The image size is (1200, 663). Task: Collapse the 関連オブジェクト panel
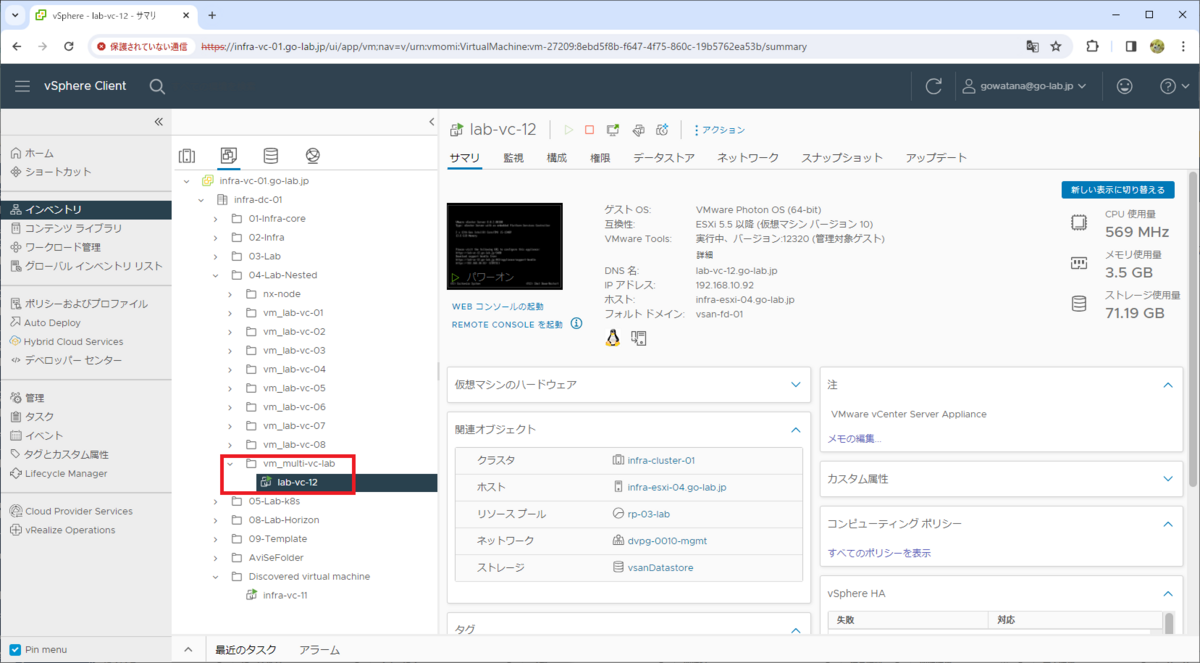796,430
